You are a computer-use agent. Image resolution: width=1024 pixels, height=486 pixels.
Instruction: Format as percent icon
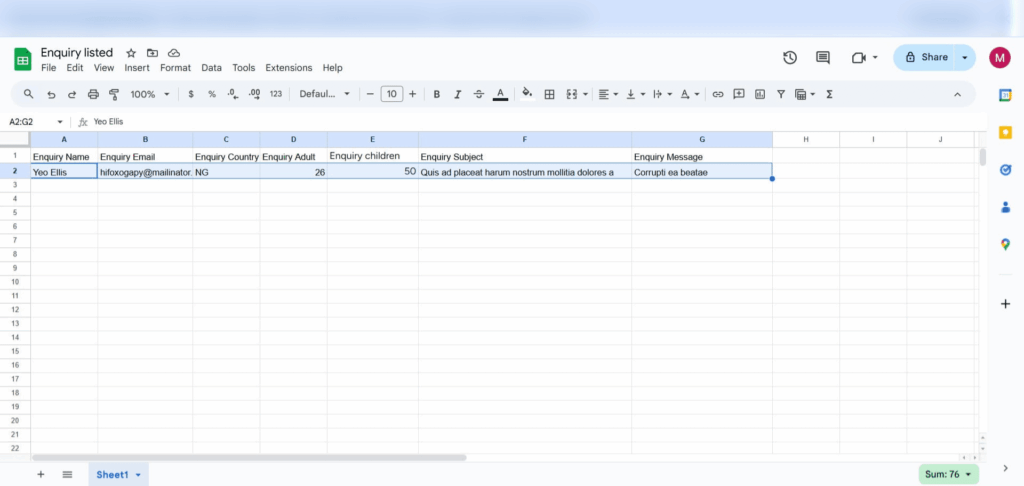point(212,94)
